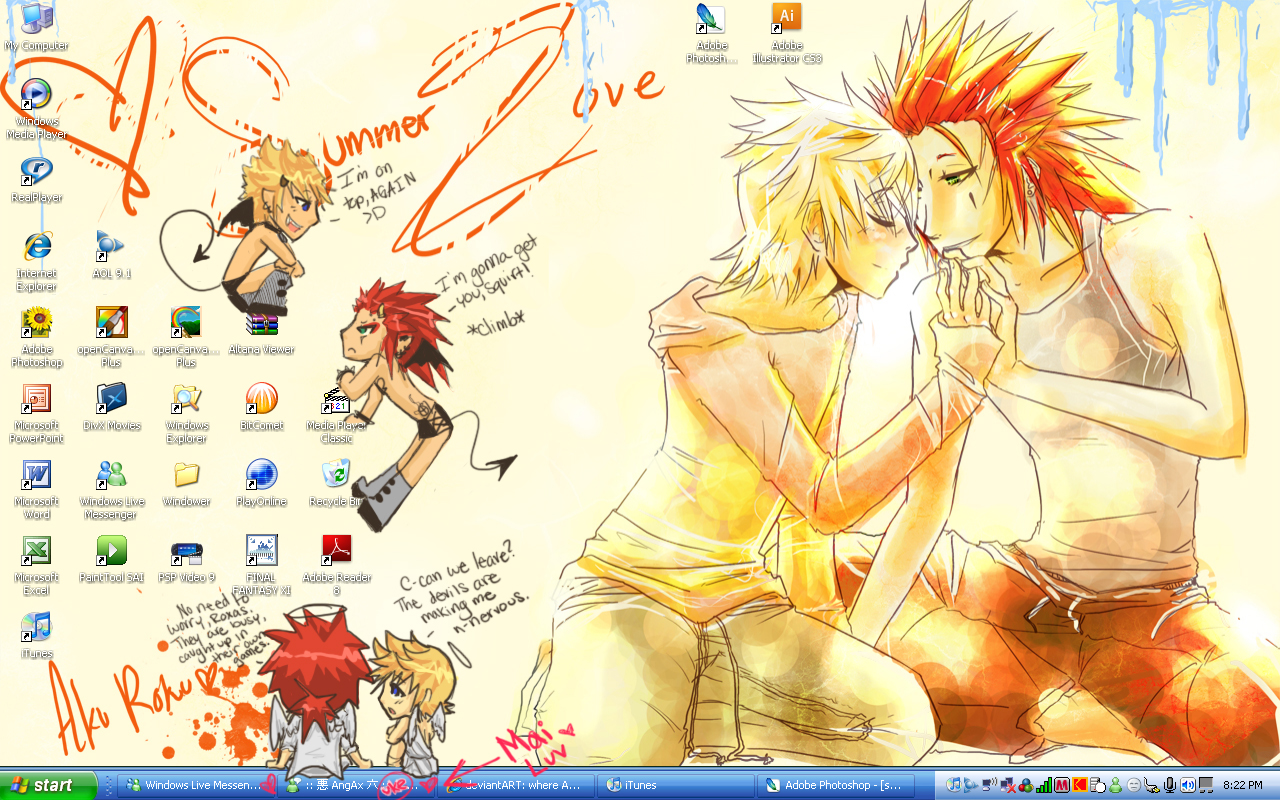This screenshot has height=800, width=1280.
Task: Click the green Messenger person tray icon
Action: 1115,785
